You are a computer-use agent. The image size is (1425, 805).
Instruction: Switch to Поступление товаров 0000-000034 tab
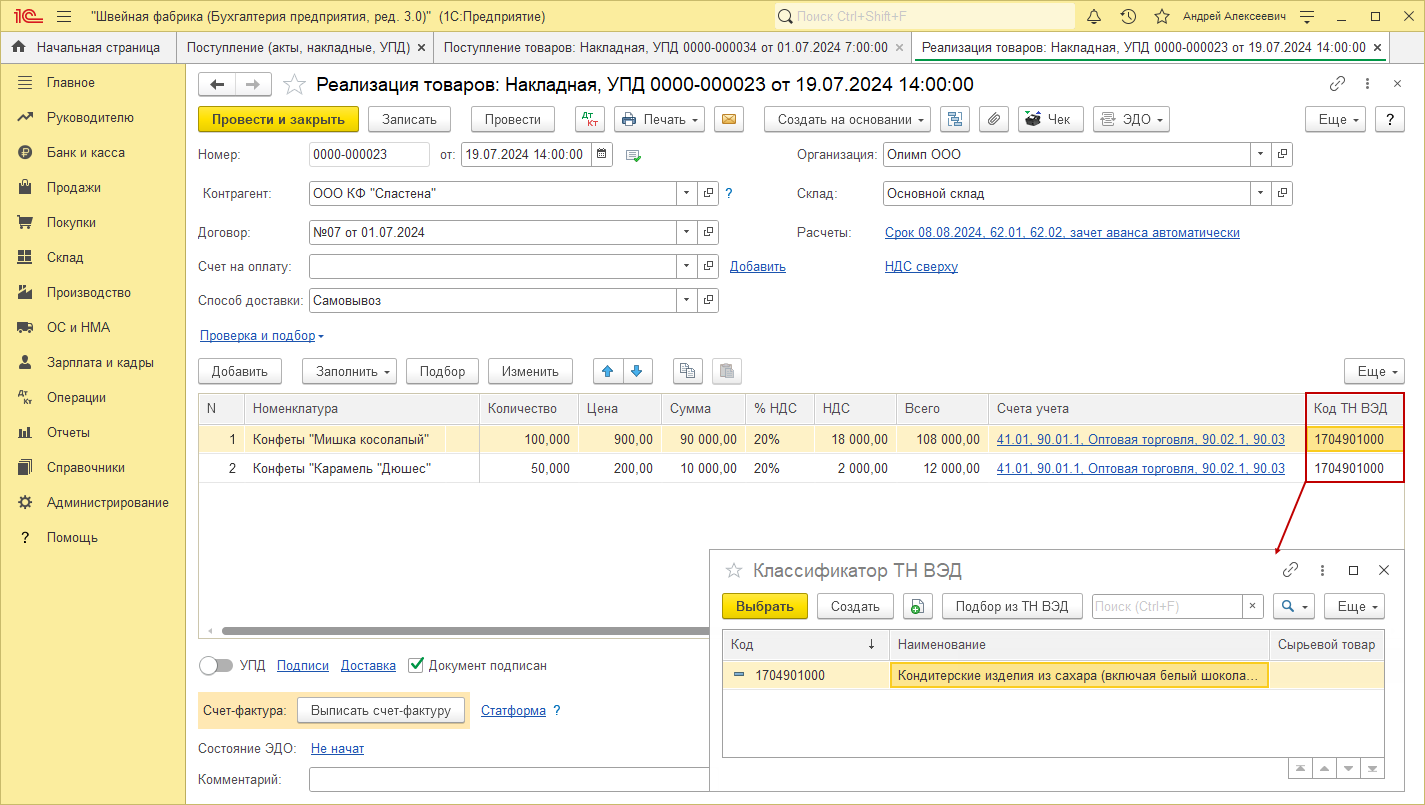(x=672, y=47)
